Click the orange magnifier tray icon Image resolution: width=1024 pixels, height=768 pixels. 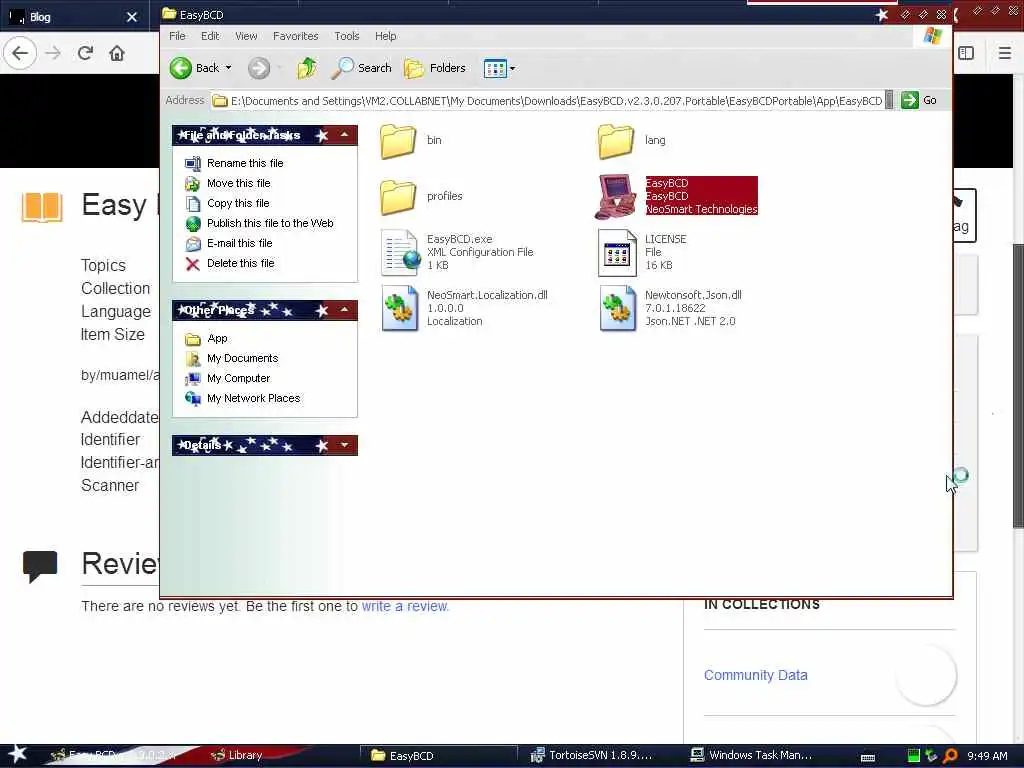click(x=950, y=756)
